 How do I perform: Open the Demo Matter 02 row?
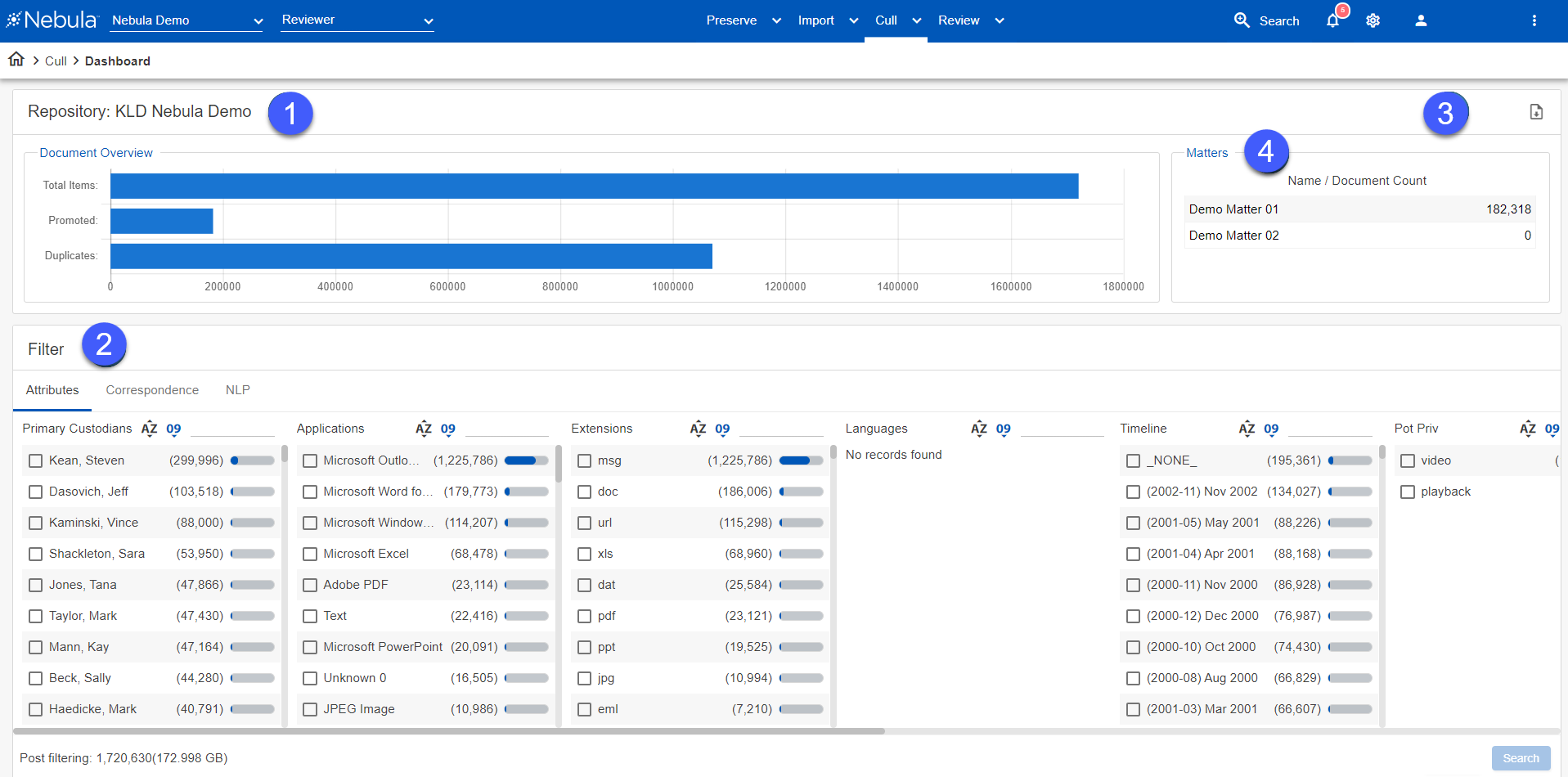[x=1359, y=236]
